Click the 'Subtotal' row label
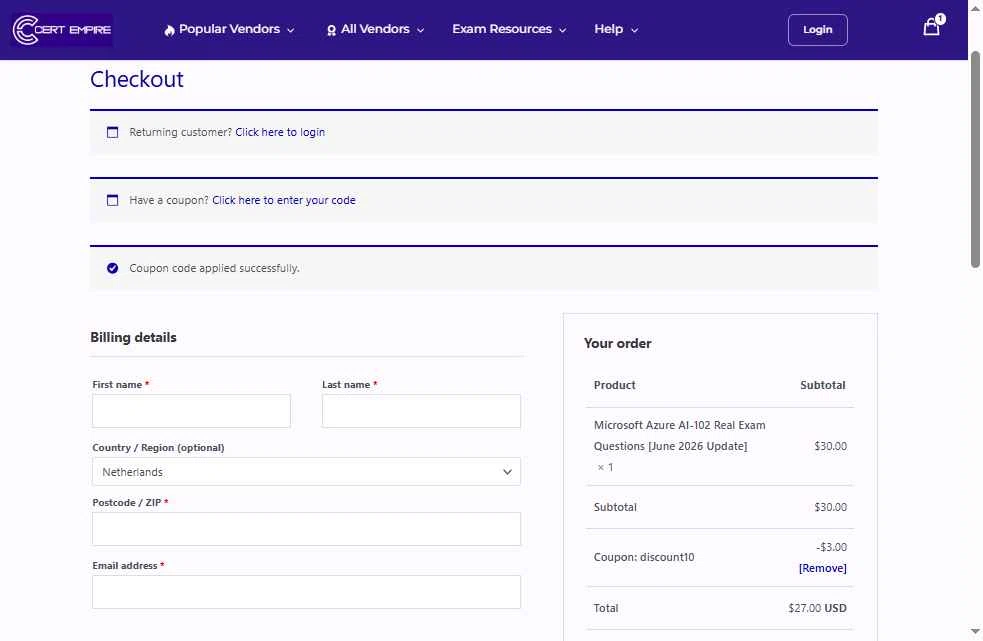Screen dimensions: 983x641 [615, 507]
